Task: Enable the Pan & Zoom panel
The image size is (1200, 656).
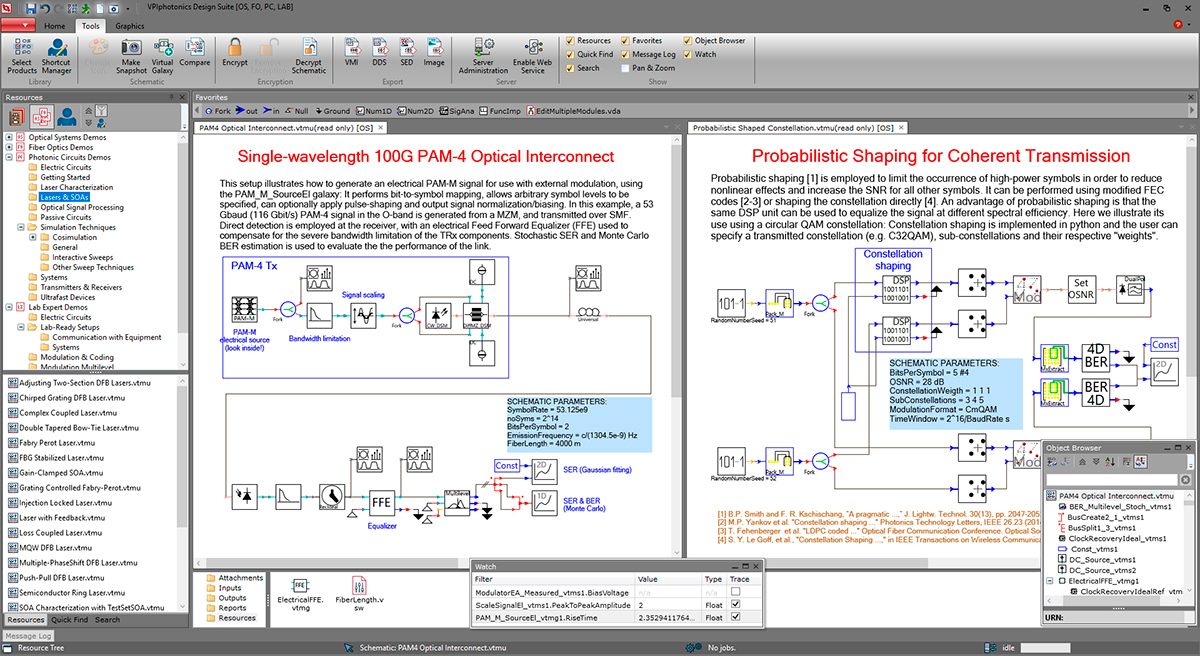Action: click(x=626, y=68)
